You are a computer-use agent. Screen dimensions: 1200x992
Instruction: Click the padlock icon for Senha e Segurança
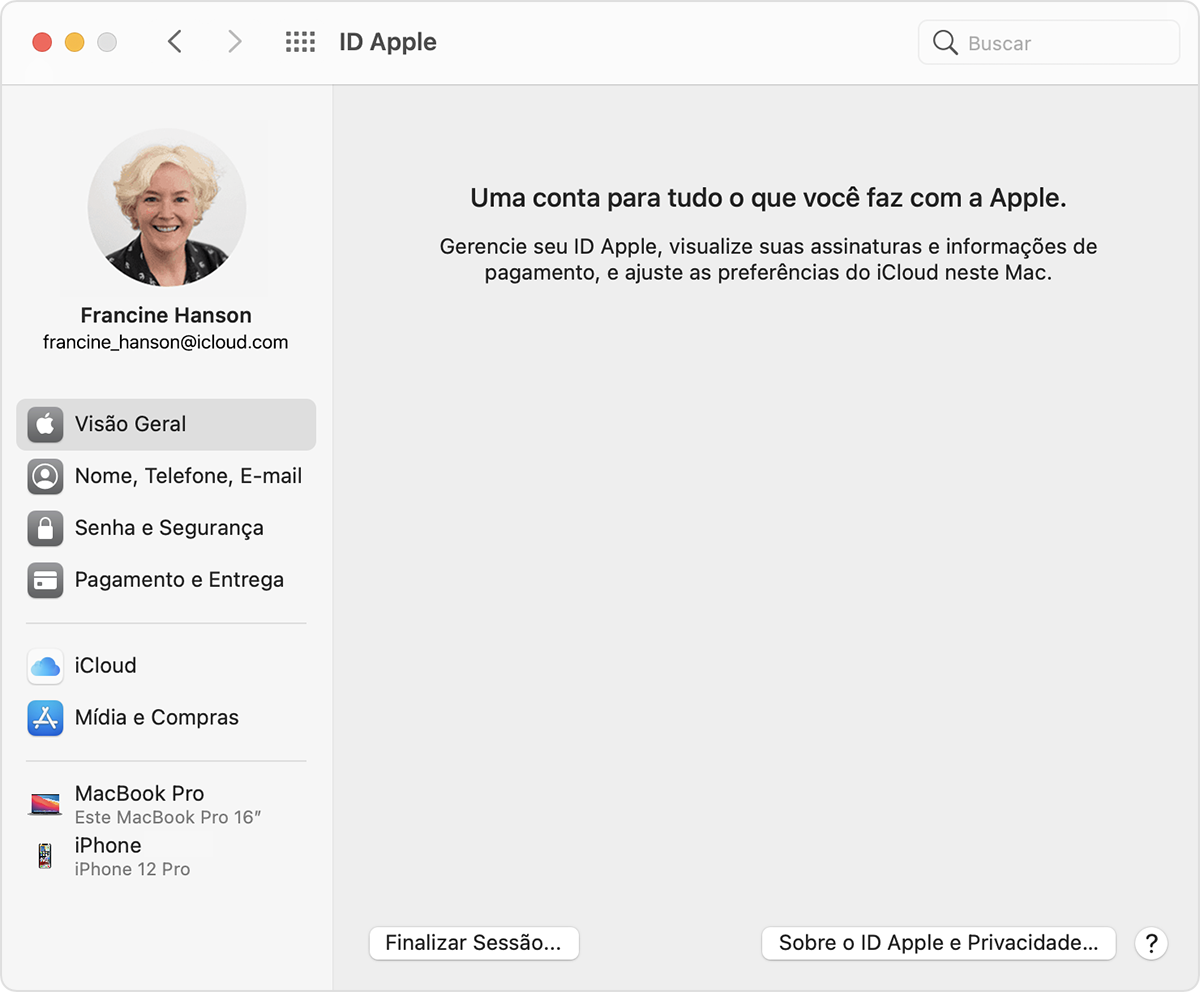tap(45, 528)
